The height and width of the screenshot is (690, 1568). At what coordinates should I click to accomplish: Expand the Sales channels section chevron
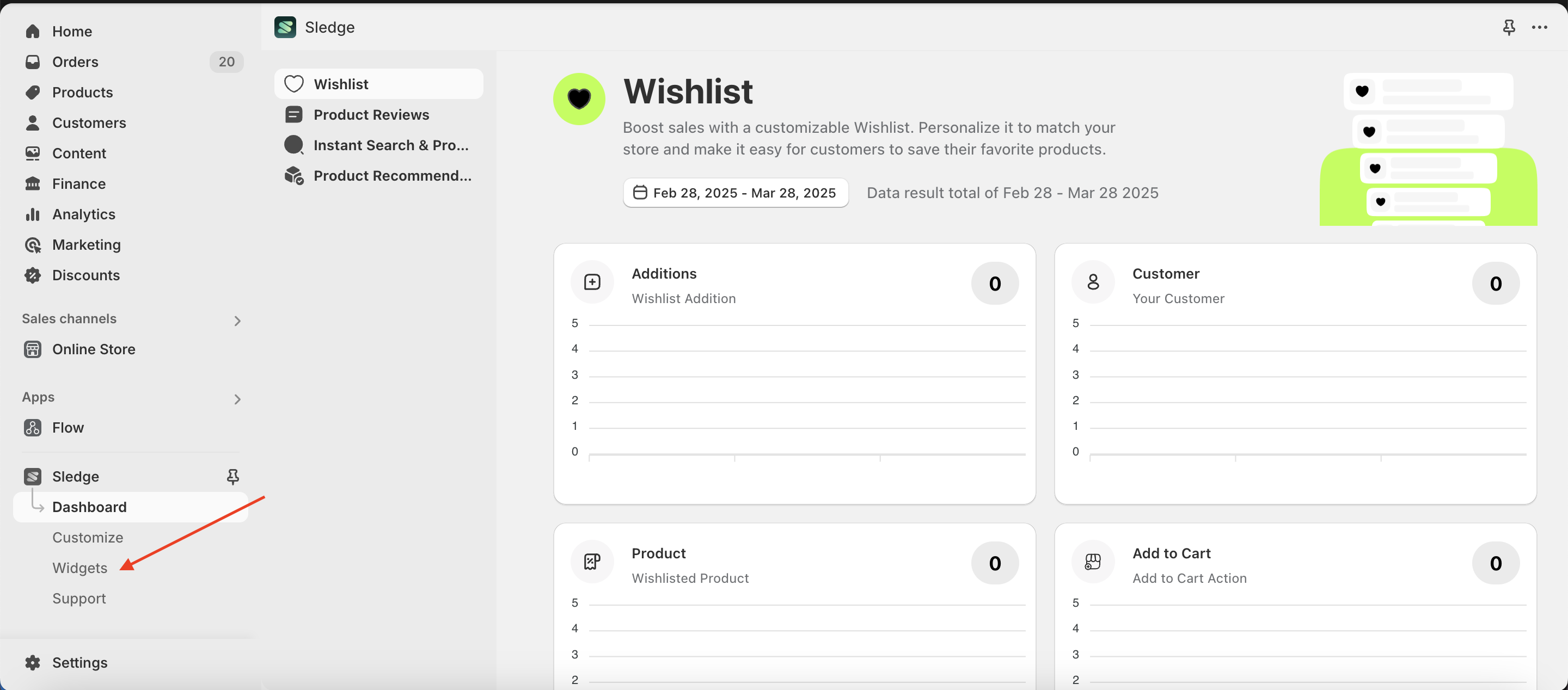[237, 321]
